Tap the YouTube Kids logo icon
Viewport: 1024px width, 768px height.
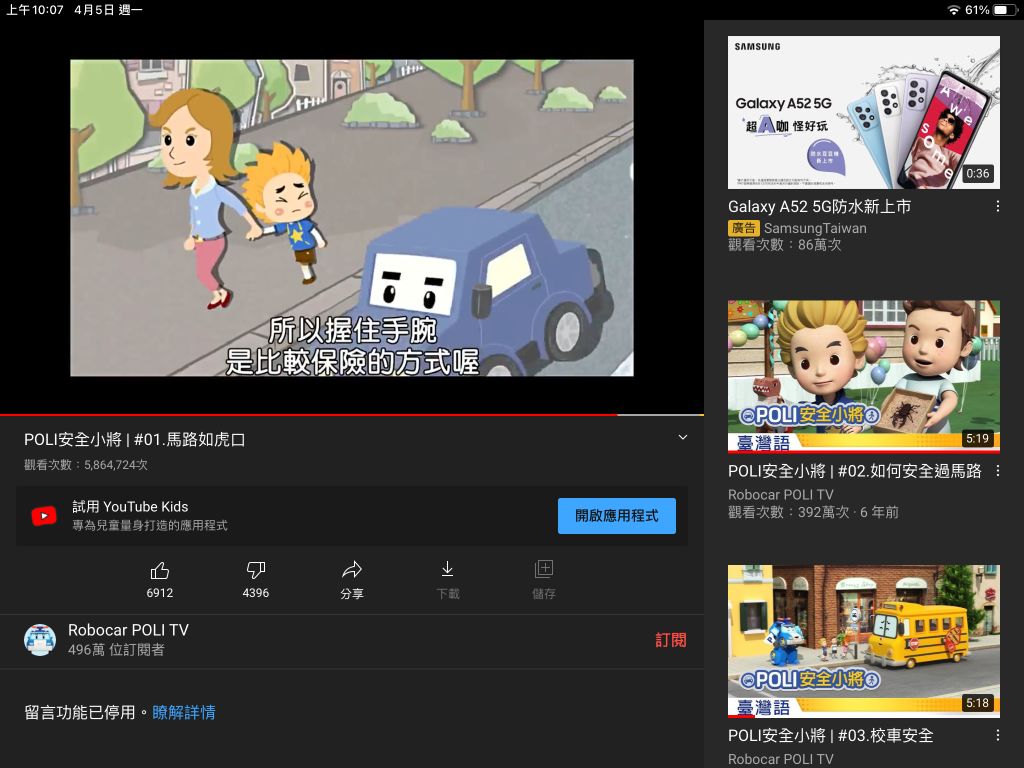(x=44, y=516)
